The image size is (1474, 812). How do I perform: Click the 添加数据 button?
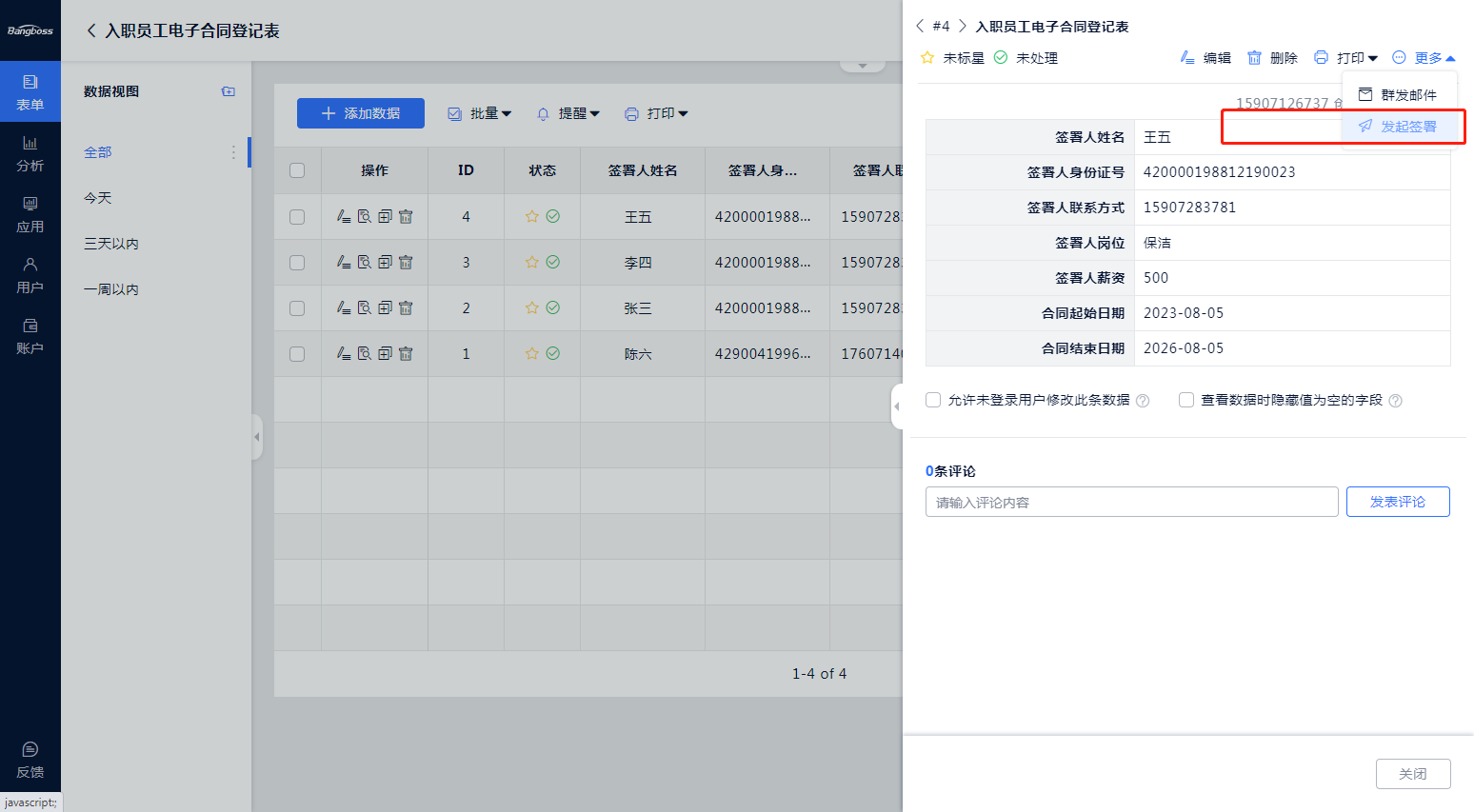click(x=361, y=113)
